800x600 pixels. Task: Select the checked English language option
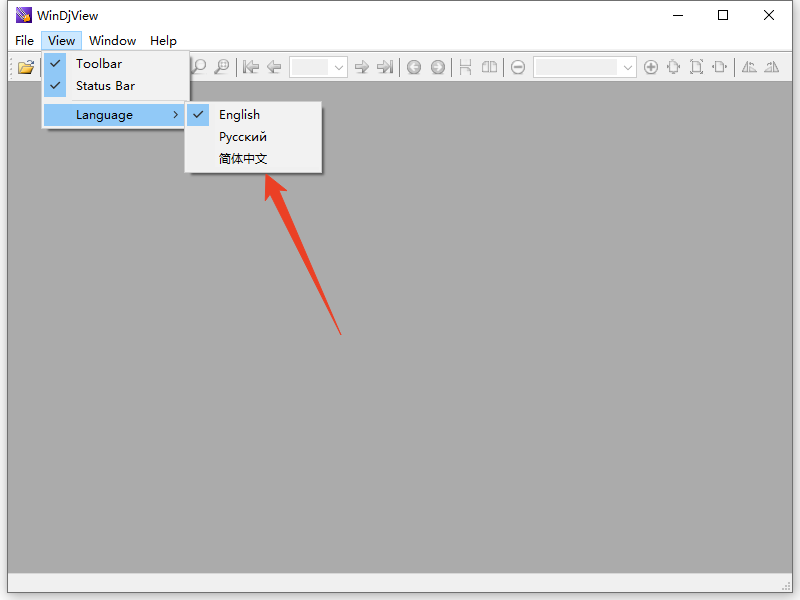(x=239, y=115)
